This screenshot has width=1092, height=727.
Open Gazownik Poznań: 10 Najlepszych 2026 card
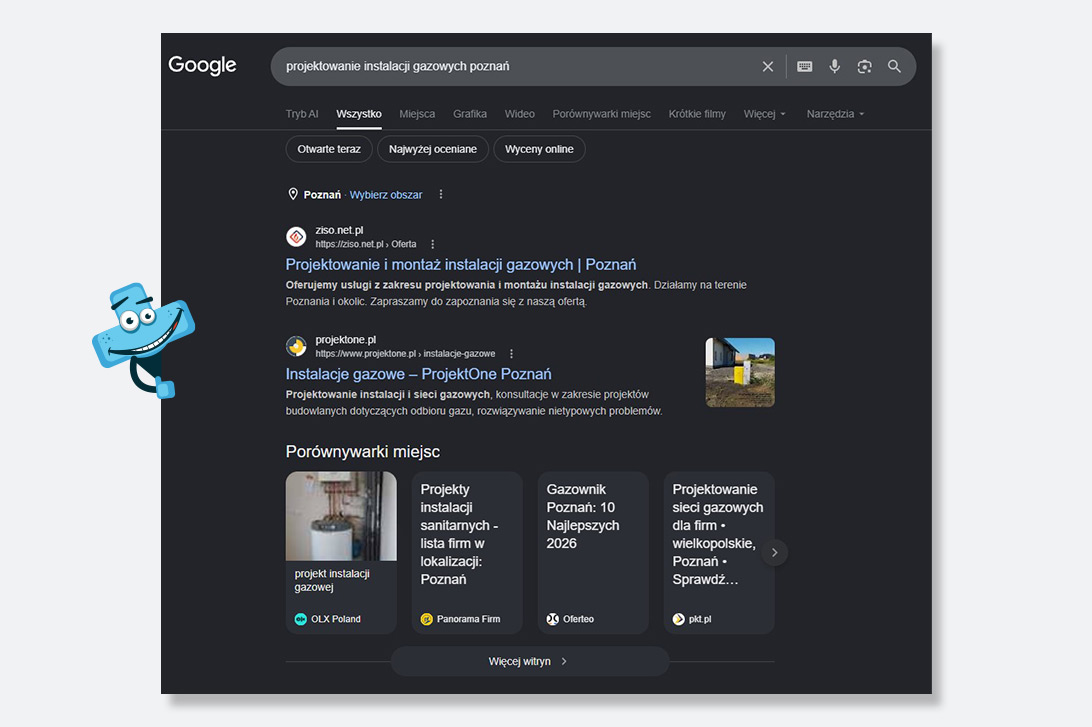click(593, 553)
